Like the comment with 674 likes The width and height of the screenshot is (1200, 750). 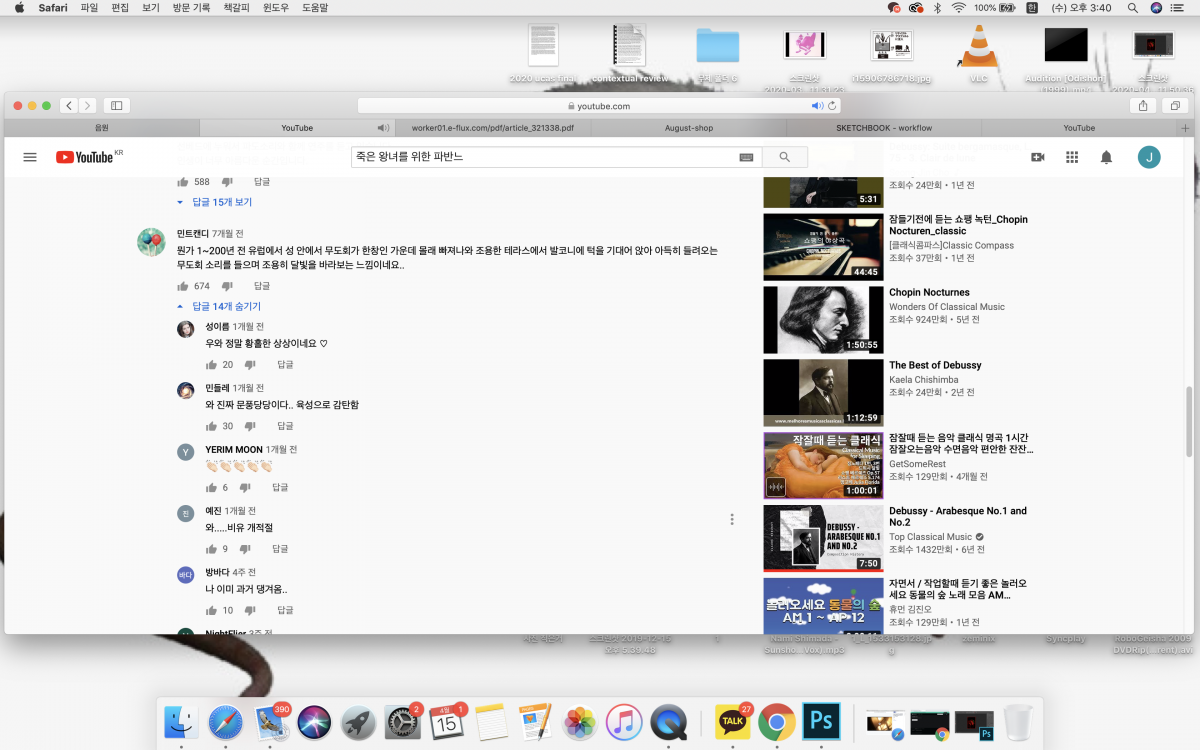[183, 286]
